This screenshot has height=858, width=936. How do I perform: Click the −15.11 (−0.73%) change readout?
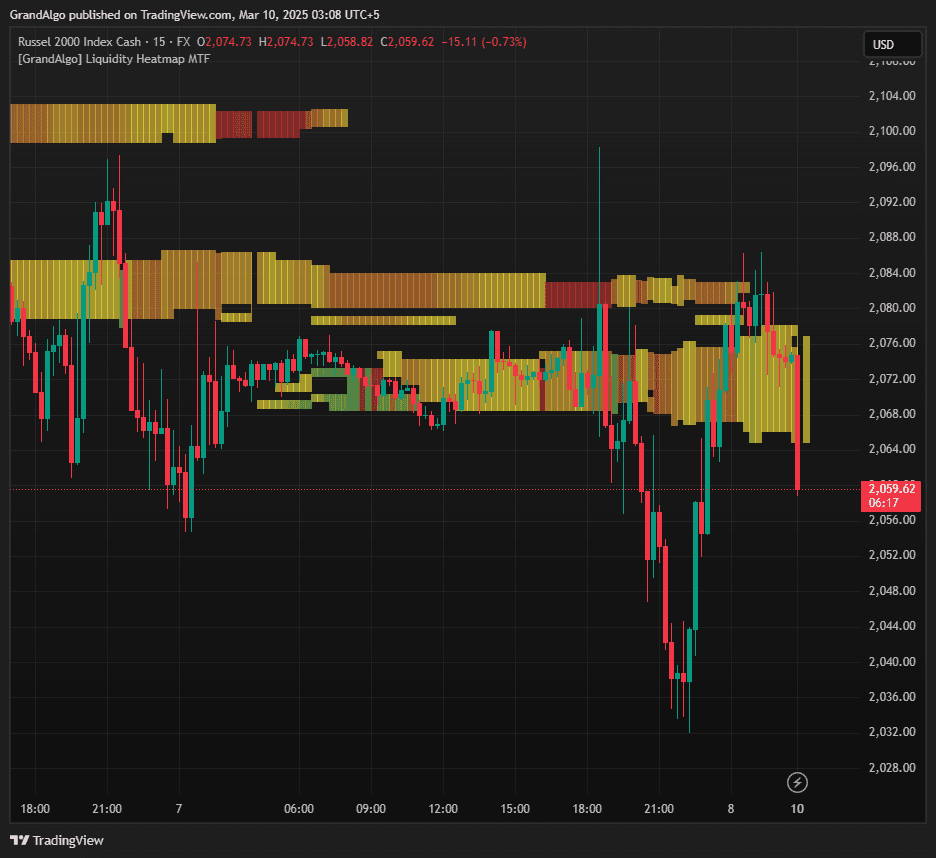[x=483, y=42]
